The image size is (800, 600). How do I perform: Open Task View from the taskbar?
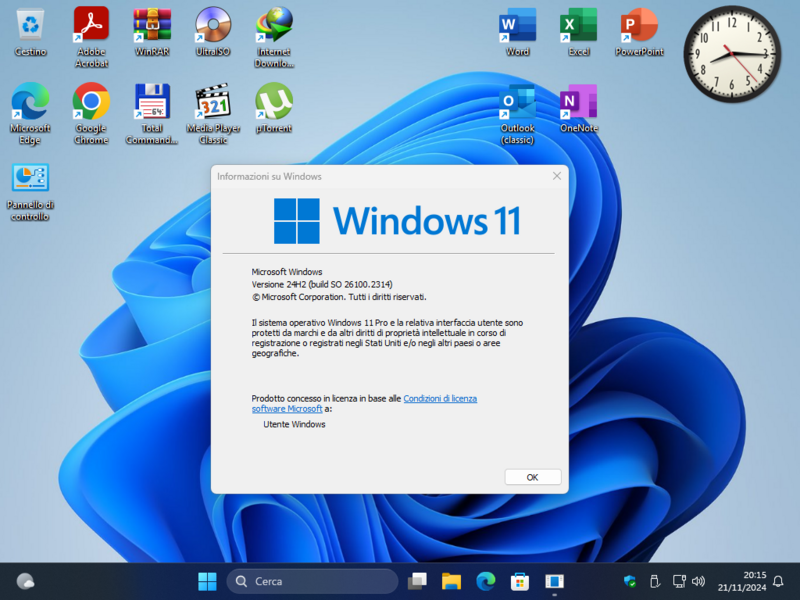(x=417, y=581)
